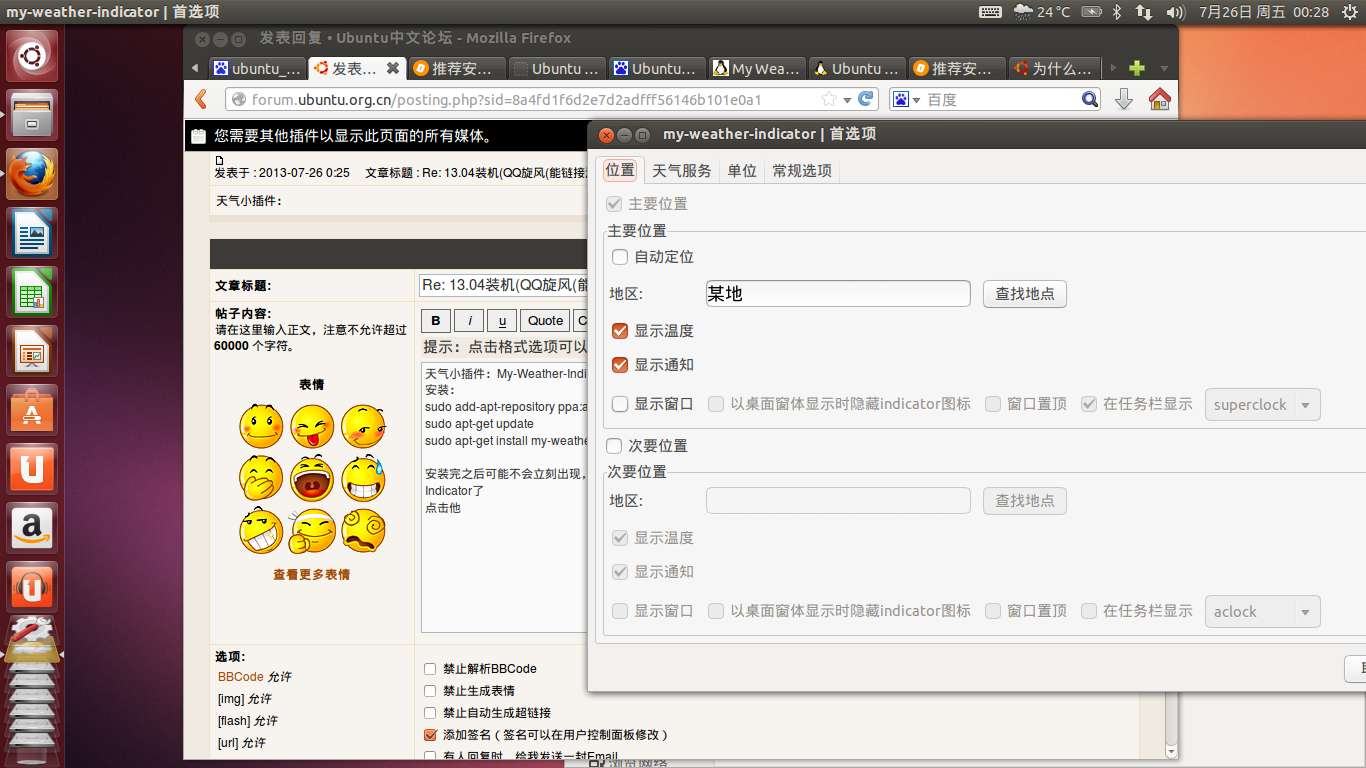Viewport: 1366px width, 768px height.
Task: Switch to the ubuntu_ Firefox tab
Action: 256,68
